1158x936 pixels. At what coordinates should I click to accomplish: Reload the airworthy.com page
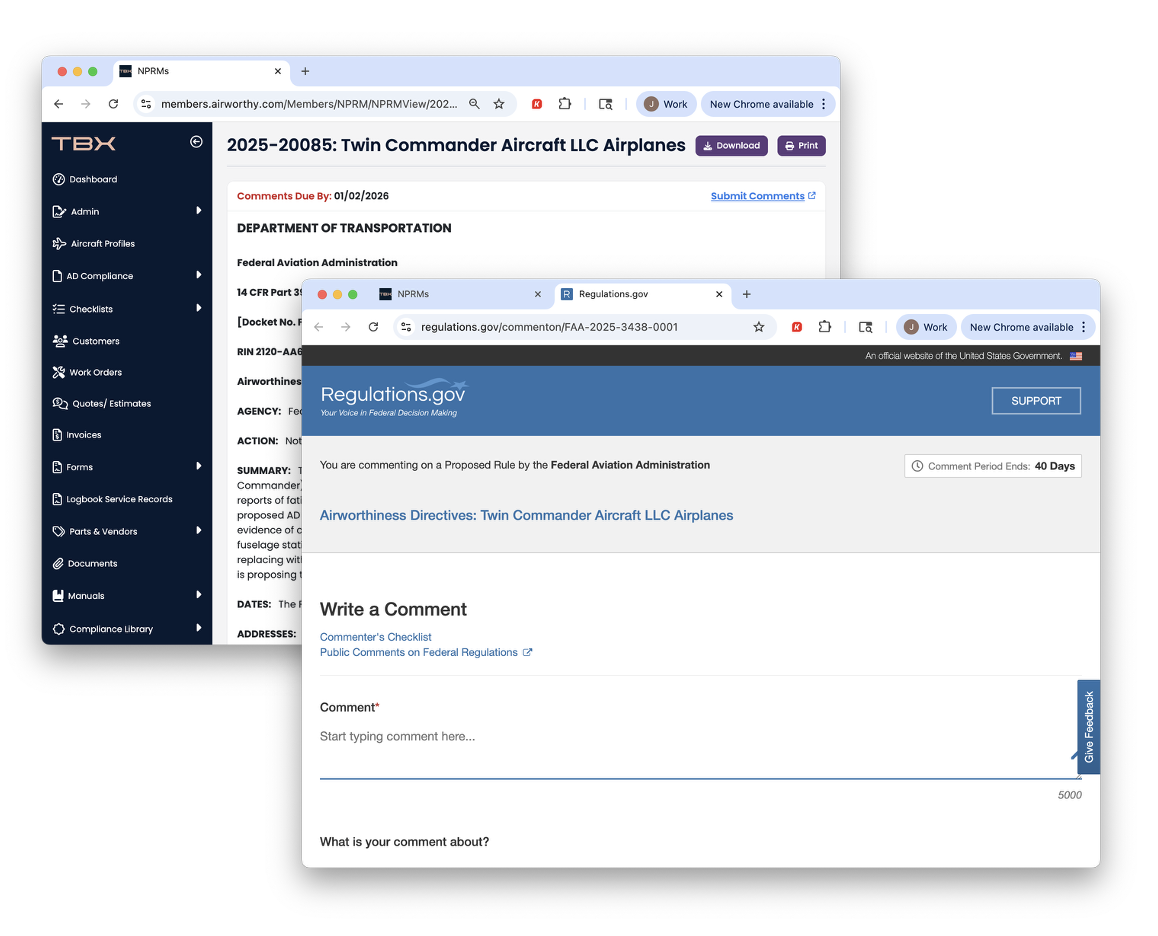point(113,104)
